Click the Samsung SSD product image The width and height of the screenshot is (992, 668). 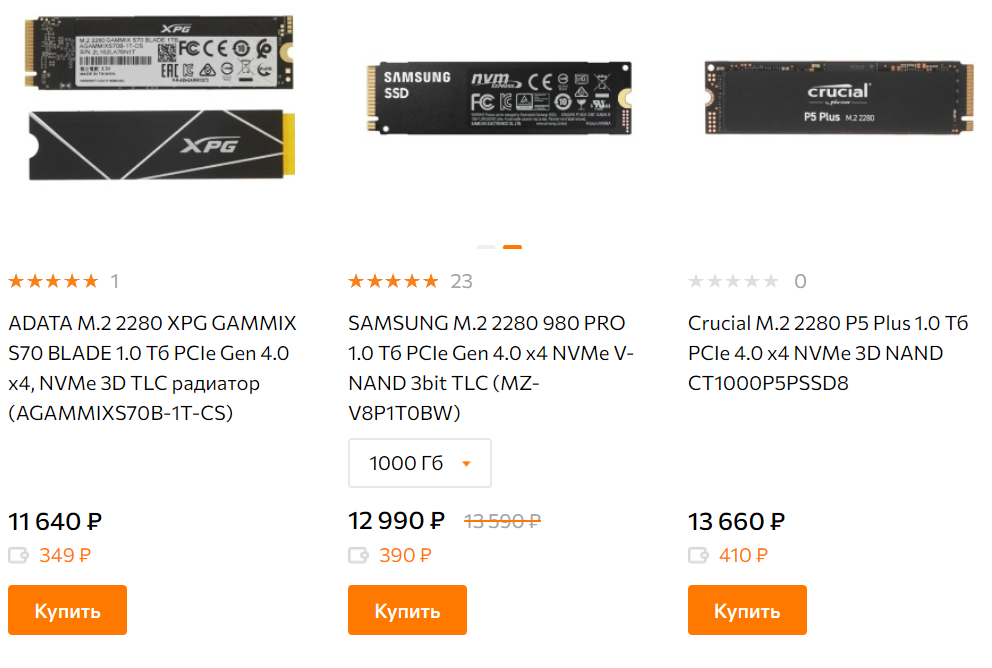click(499, 97)
